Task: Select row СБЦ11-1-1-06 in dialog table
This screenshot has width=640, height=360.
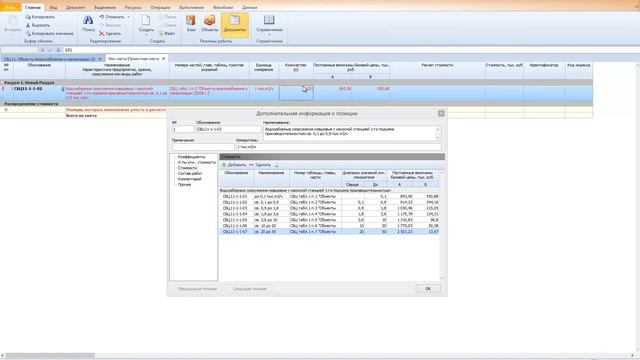Action: coord(329,226)
